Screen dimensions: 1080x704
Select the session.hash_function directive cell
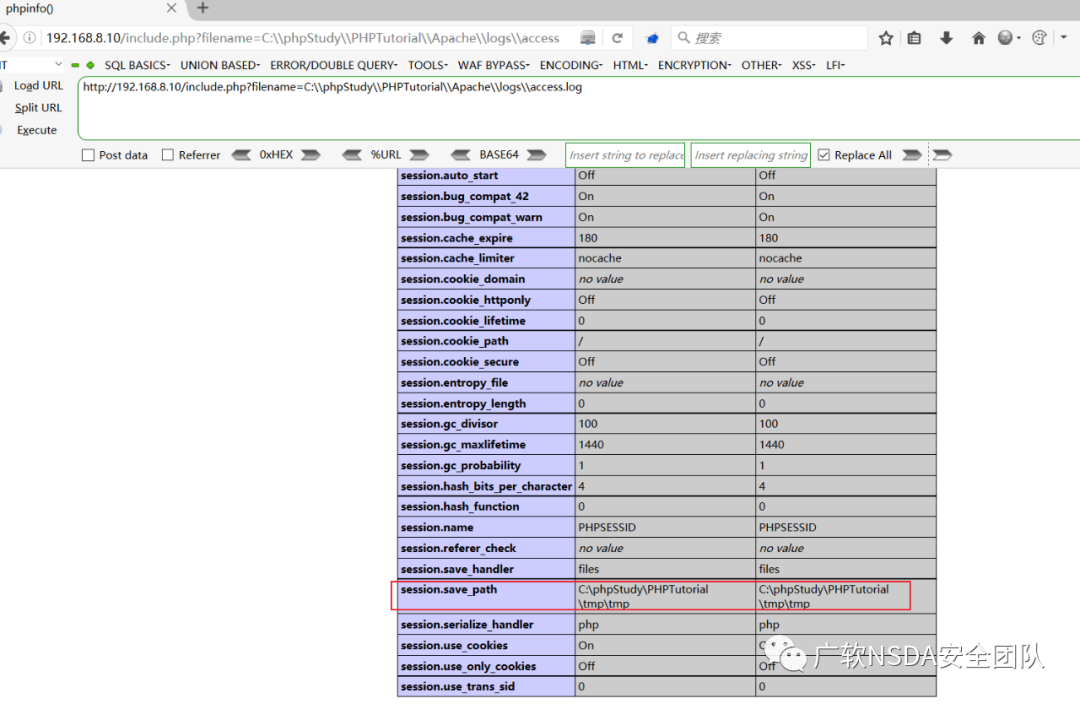(x=486, y=507)
